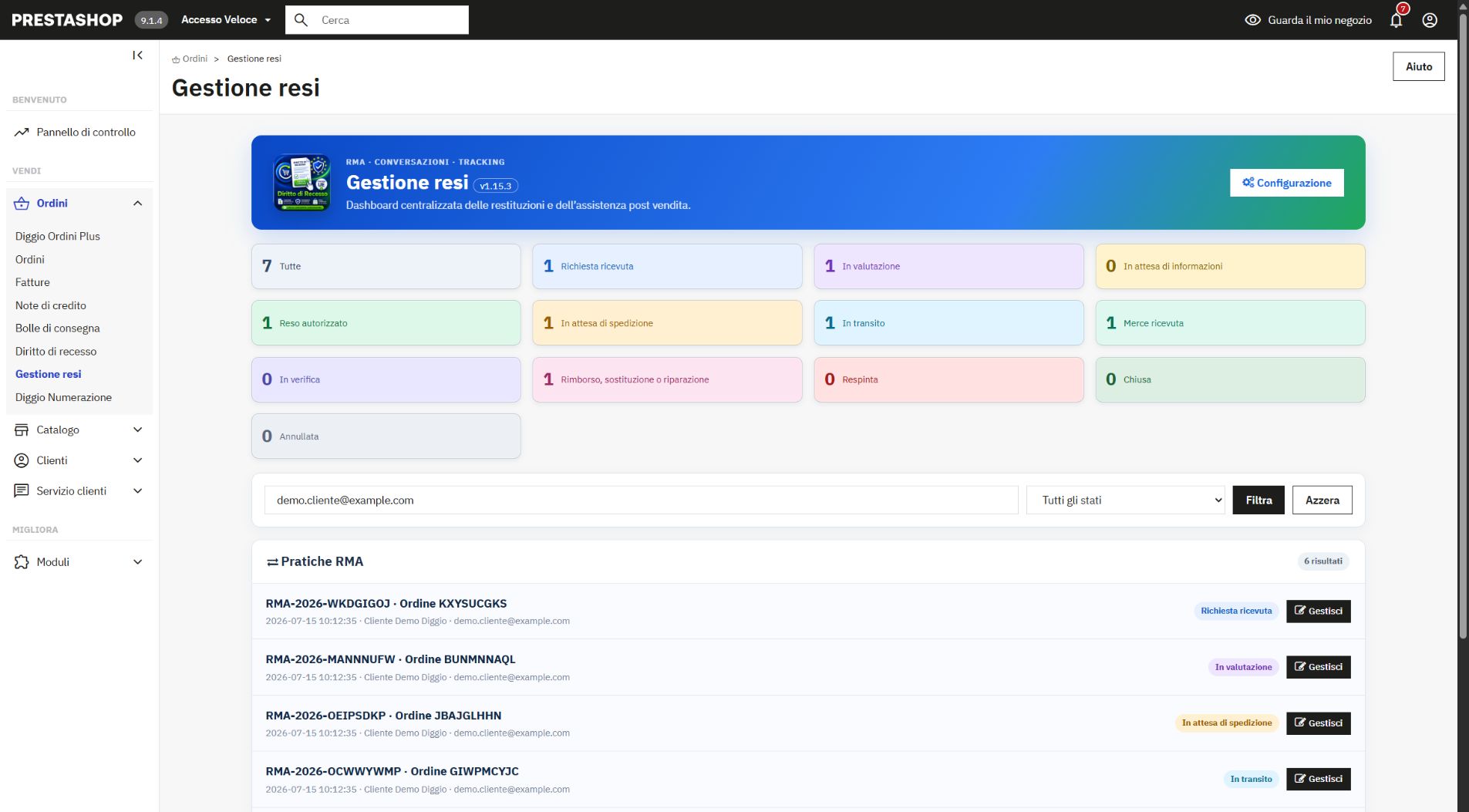Click the Filtra button

[x=1258, y=500]
